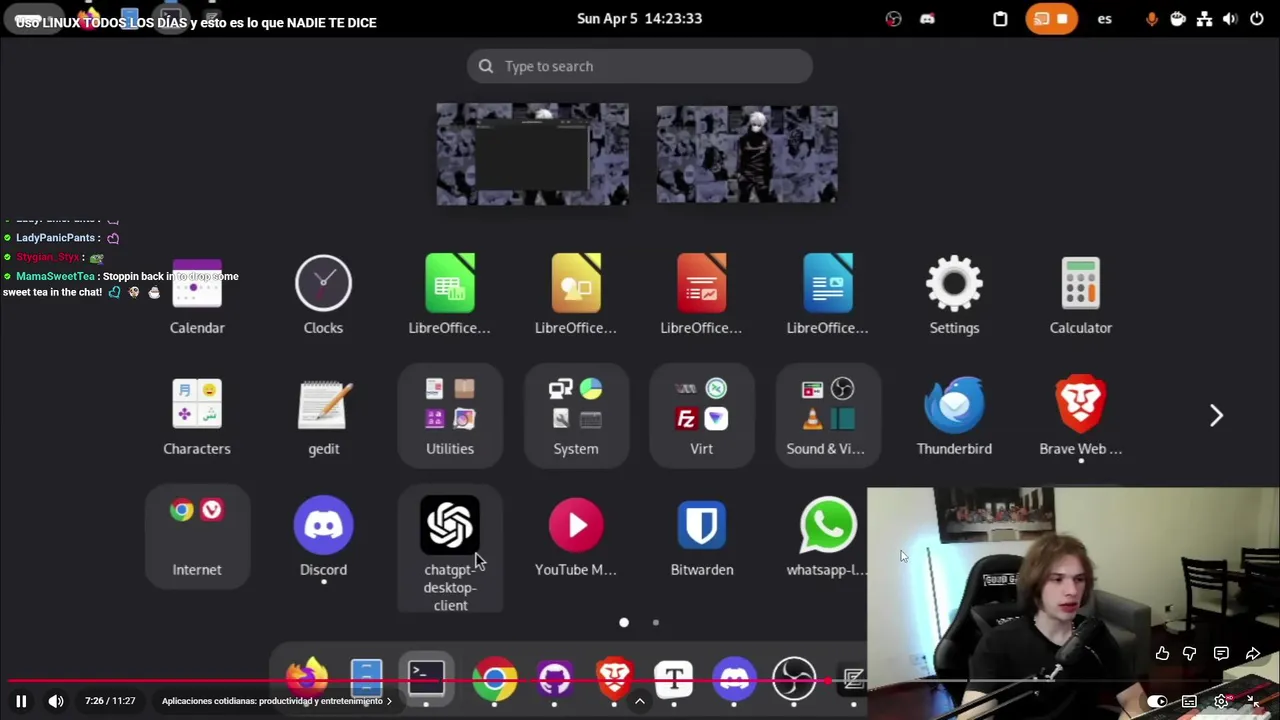Toggle the caffeine coffee cup indicator
The height and width of the screenshot is (720, 1280).
[1178, 18]
